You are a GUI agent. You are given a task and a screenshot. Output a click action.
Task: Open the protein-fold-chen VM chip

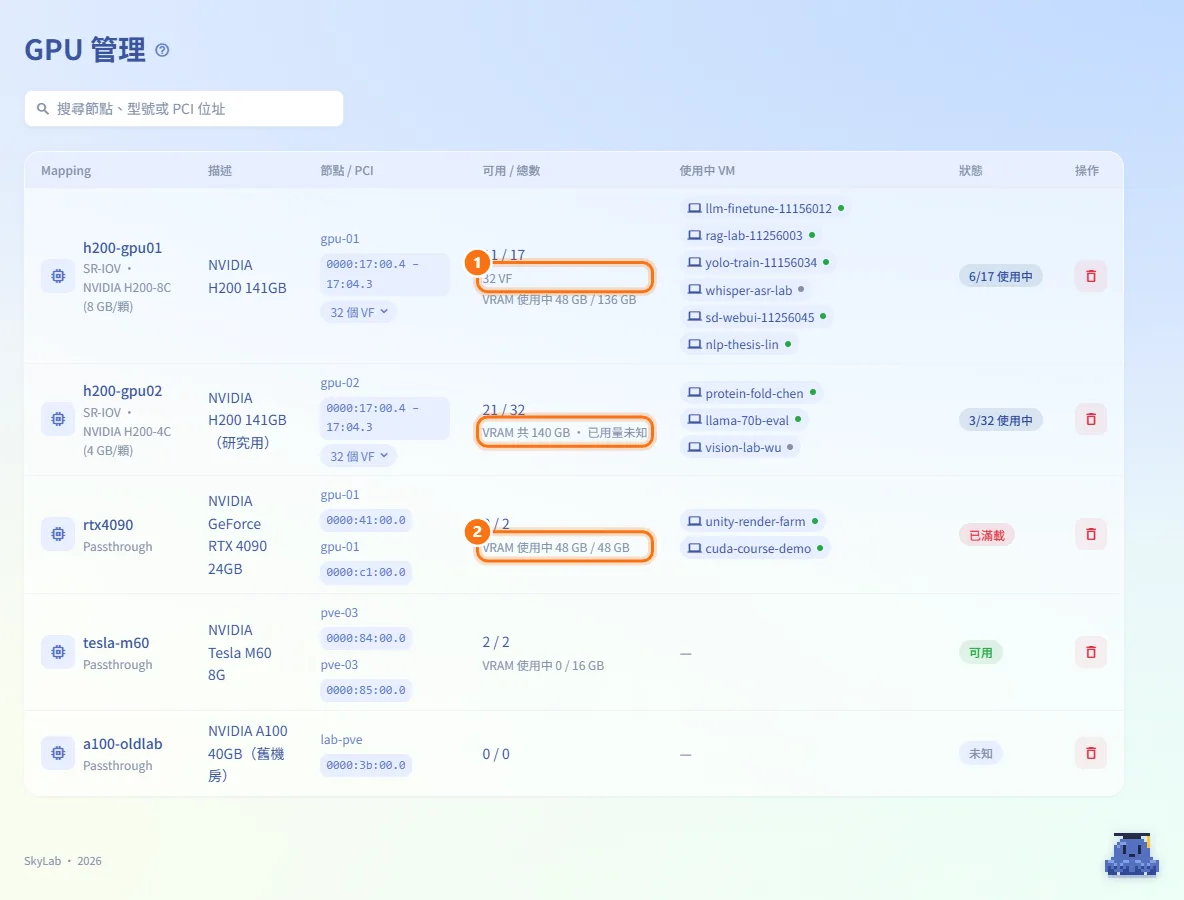point(751,393)
